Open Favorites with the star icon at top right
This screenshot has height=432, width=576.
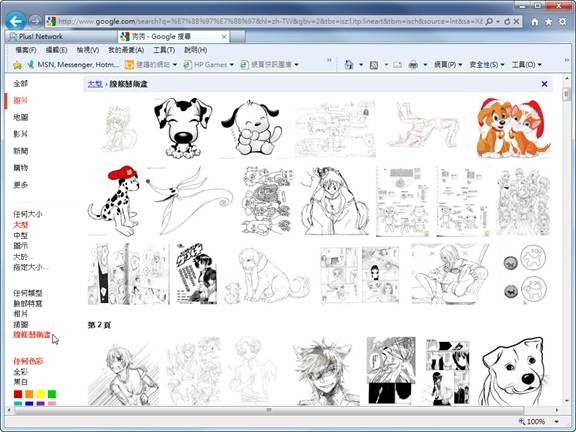548,22
